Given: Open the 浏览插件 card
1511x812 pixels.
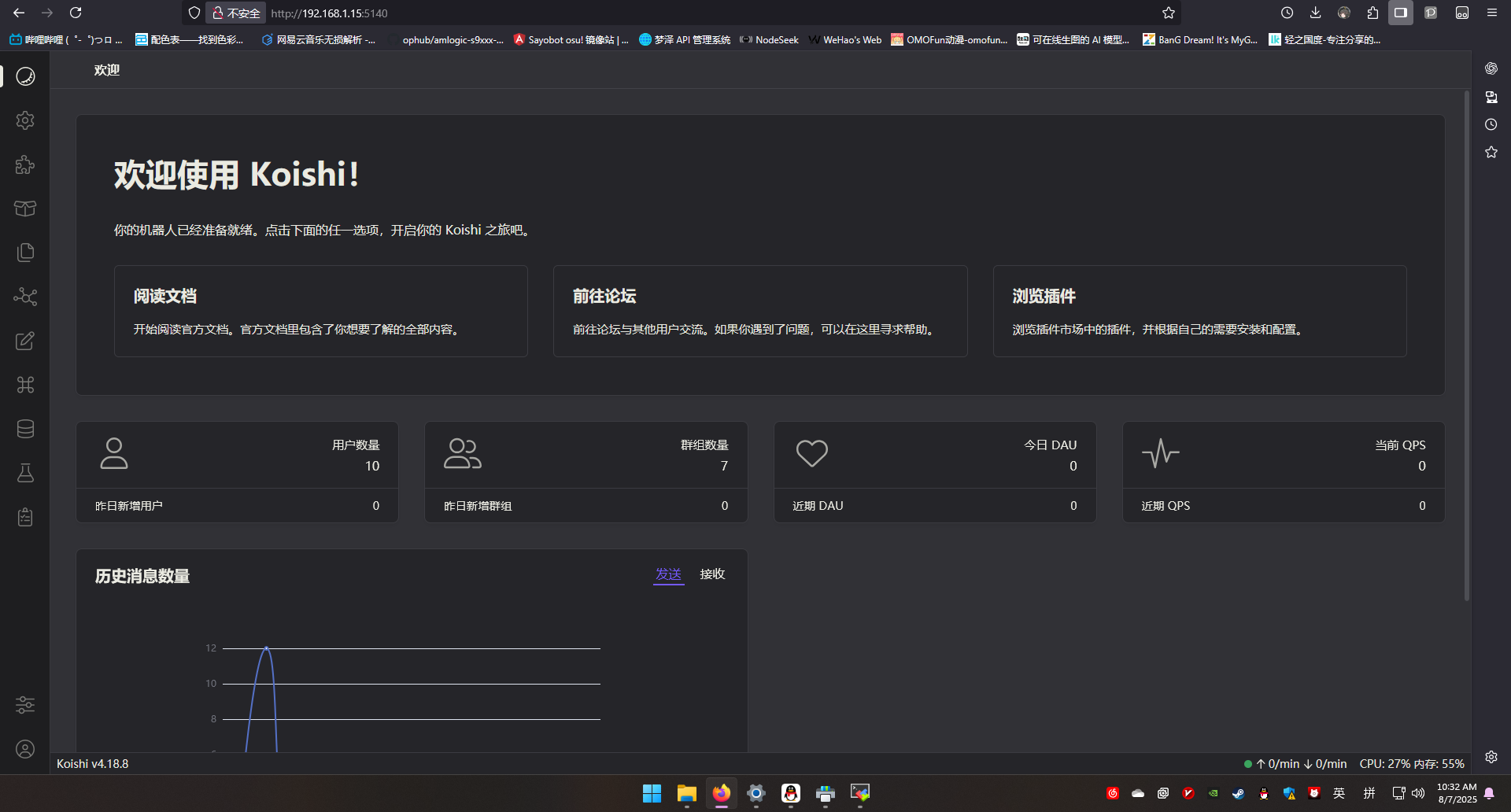Looking at the screenshot, I should point(1200,311).
